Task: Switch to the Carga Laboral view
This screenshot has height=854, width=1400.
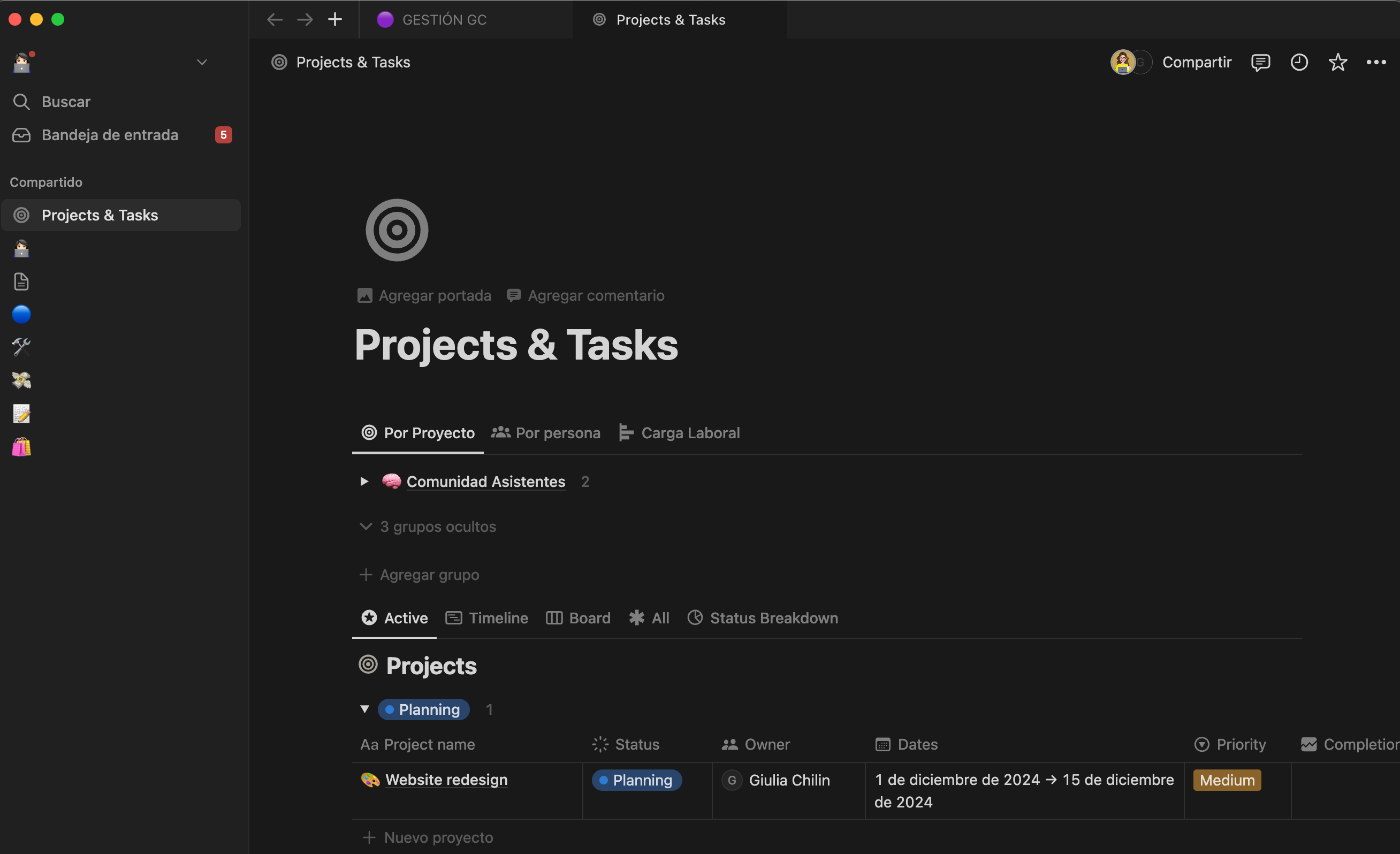Action: [x=679, y=433]
